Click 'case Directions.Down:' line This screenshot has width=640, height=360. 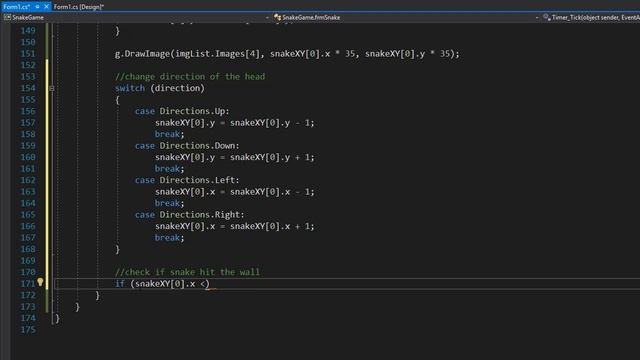(187, 146)
